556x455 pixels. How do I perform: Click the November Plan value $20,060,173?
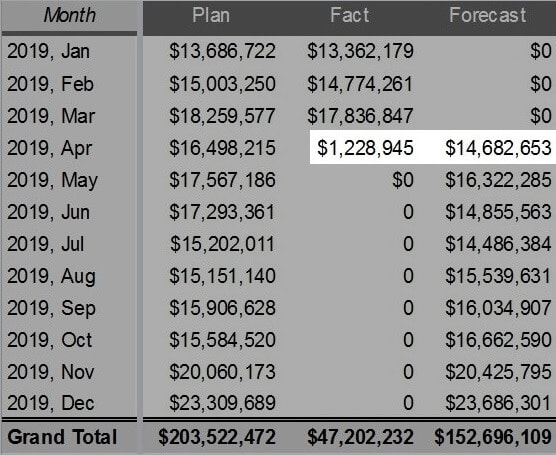click(x=222, y=372)
